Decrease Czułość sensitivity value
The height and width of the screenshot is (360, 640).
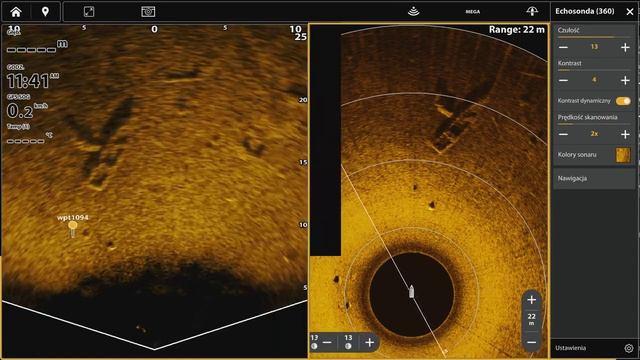[563, 47]
